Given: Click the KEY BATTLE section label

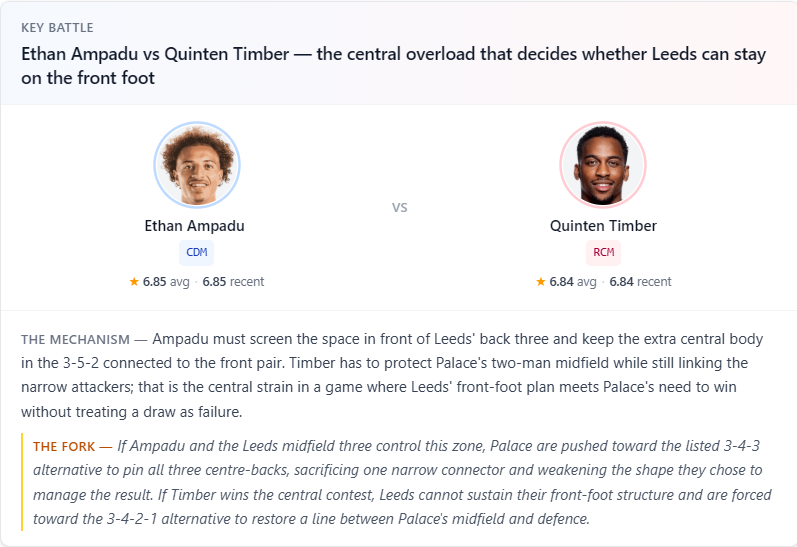Looking at the screenshot, I should [x=57, y=28].
